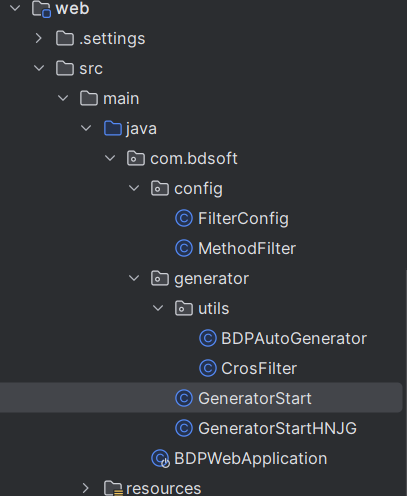Viewport: 407px width, 496px height.
Task: Expand the .settings folder
Action: [x=39, y=38]
